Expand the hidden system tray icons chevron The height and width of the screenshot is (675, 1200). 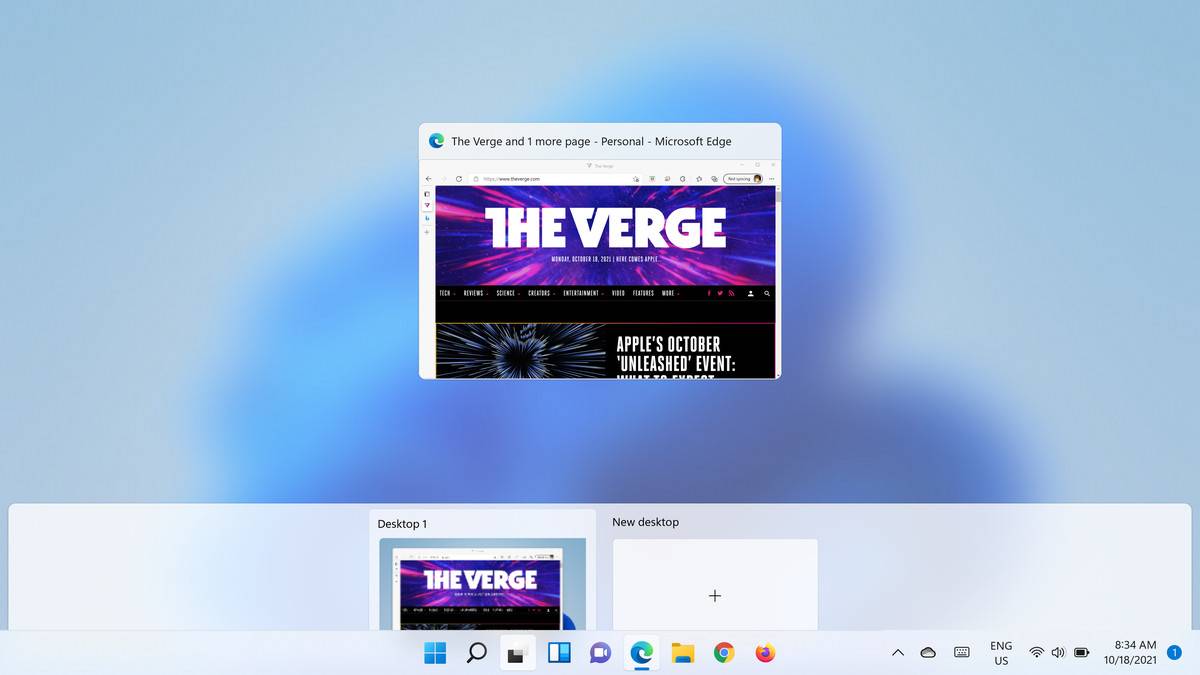pos(898,653)
